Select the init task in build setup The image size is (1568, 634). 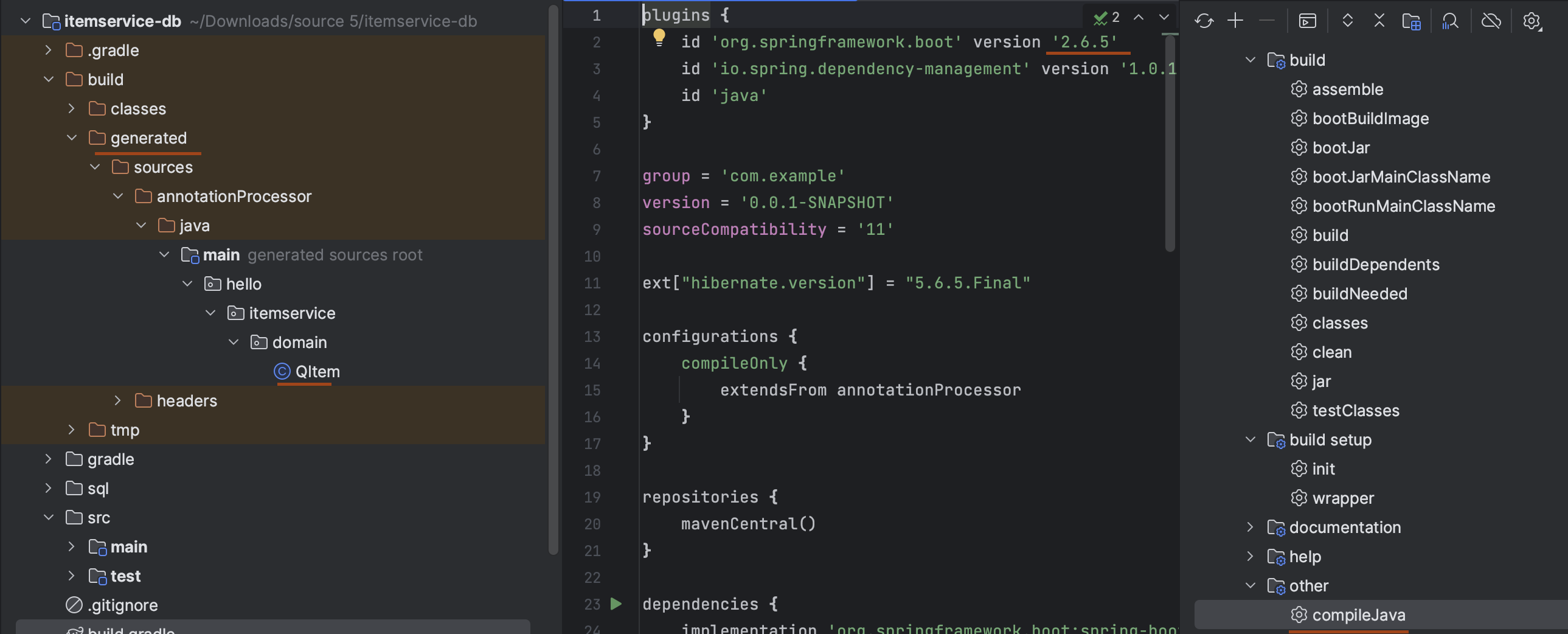tap(1313, 469)
